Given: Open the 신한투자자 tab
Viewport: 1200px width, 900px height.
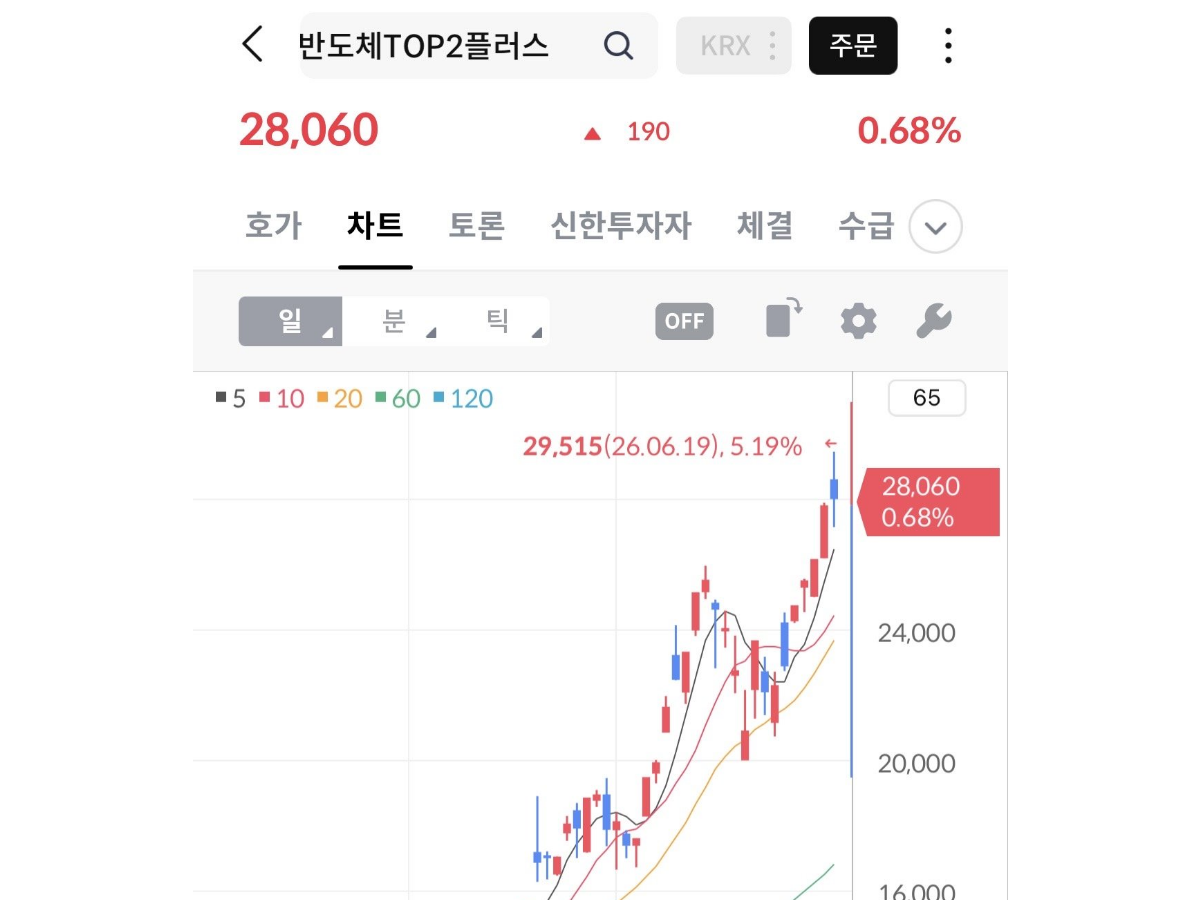Looking at the screenshot, I should pos(621,226).
